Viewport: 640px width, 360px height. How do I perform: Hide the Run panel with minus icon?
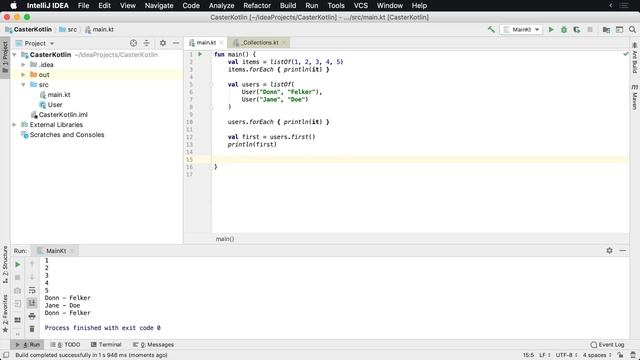point(622,250)
